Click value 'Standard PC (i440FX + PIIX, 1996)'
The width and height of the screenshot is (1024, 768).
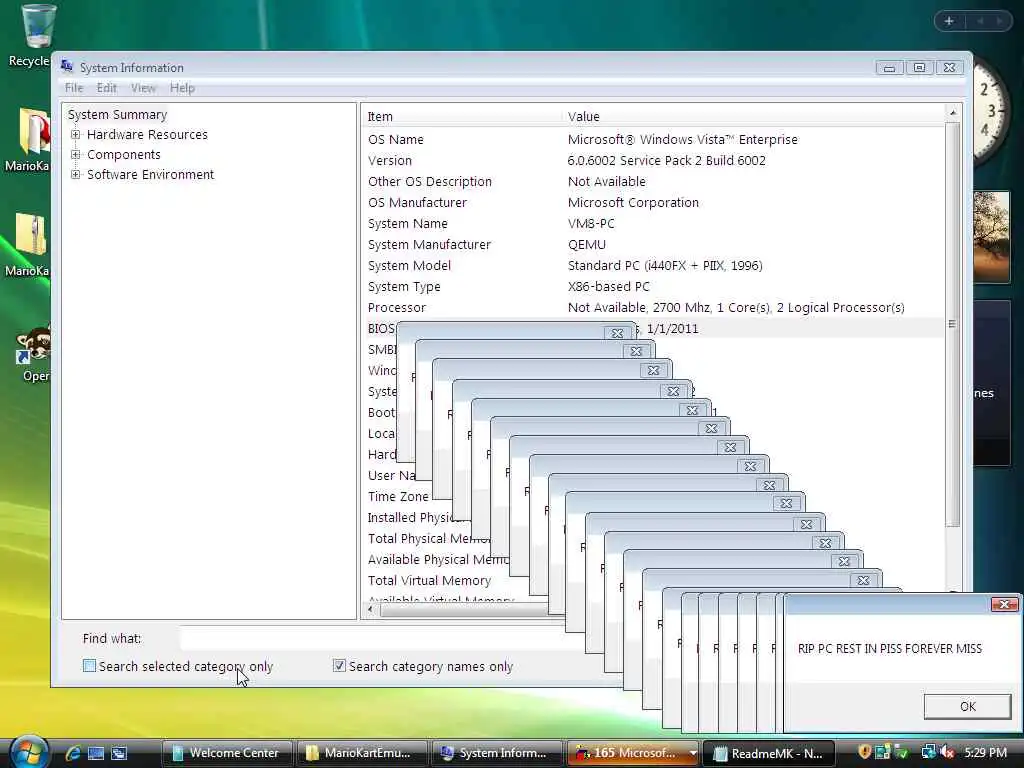click(665, 265)
